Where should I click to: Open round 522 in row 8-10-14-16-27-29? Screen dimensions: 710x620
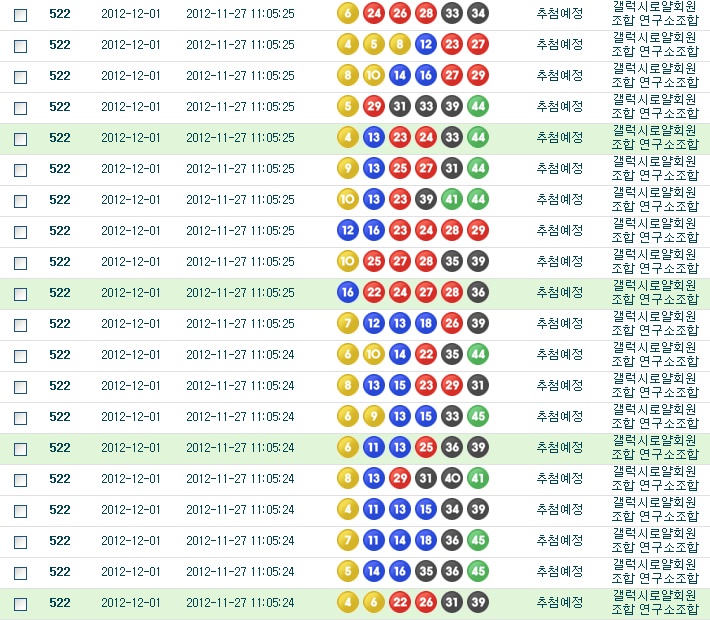pyautogui.click(x=60, y=76)
